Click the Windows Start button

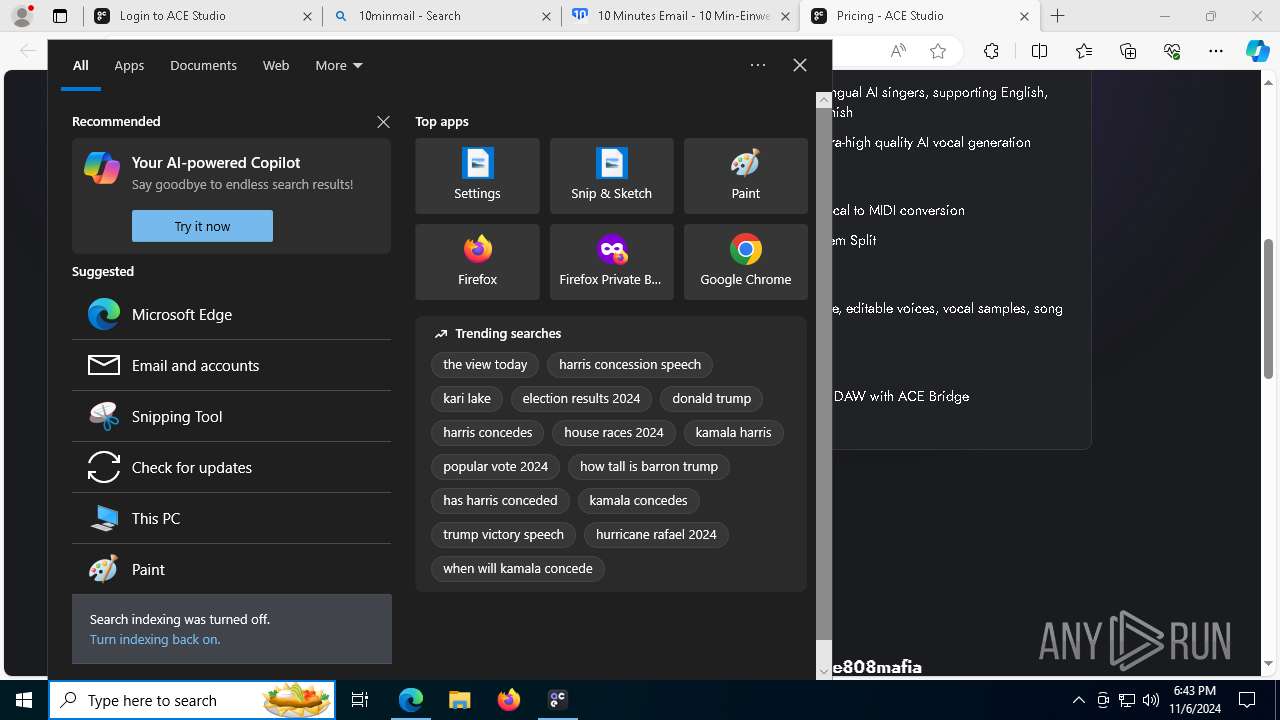click(x=24, y=700)
